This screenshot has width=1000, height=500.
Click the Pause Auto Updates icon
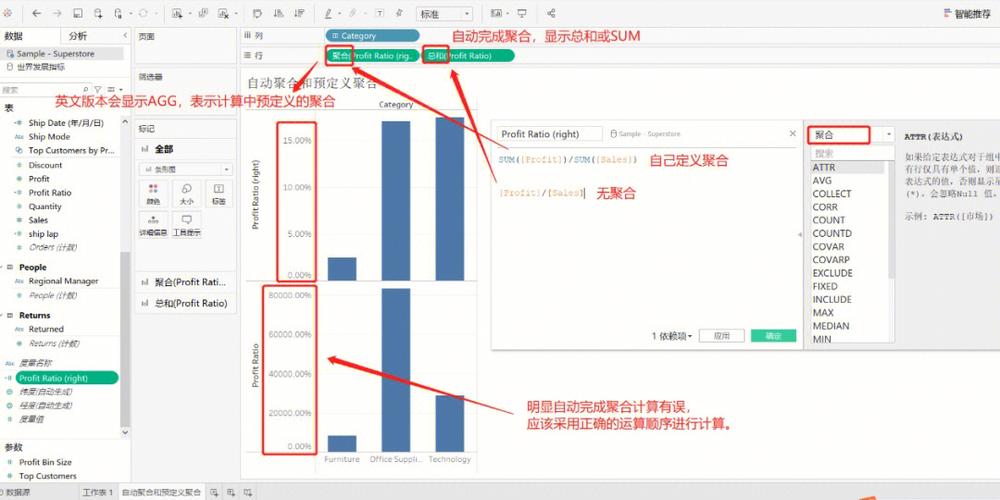click(x=119, y=13)
